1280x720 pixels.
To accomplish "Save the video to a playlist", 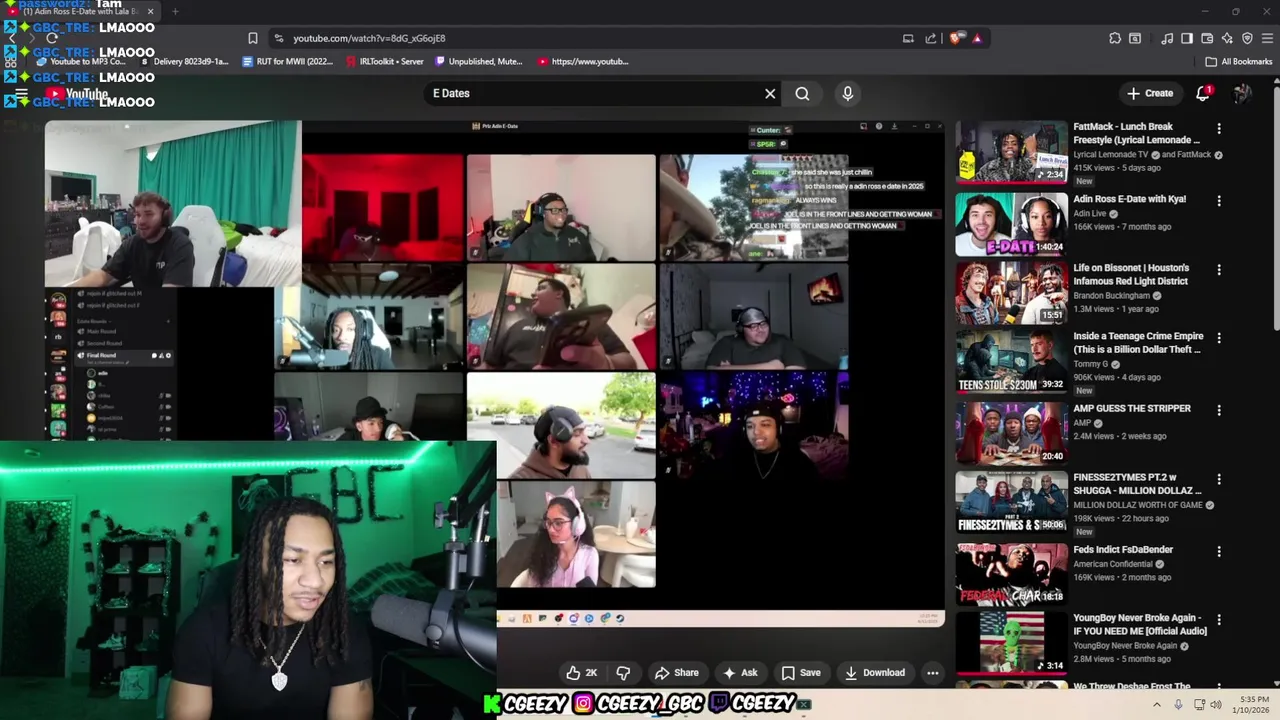I will (x=801, y=673).
